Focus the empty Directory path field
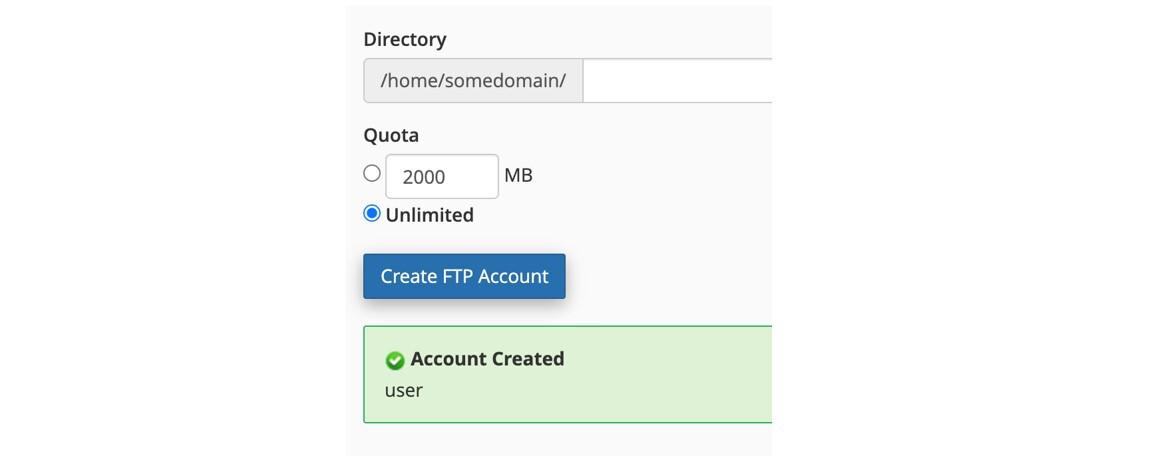 coord(677,80)
